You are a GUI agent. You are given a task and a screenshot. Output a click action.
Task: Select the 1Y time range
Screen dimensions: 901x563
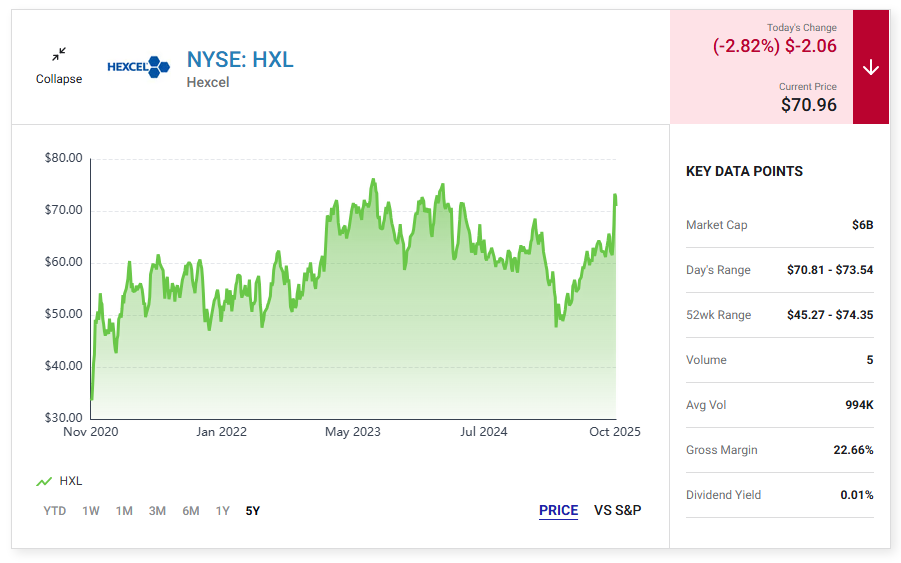(x=222, y=511)
